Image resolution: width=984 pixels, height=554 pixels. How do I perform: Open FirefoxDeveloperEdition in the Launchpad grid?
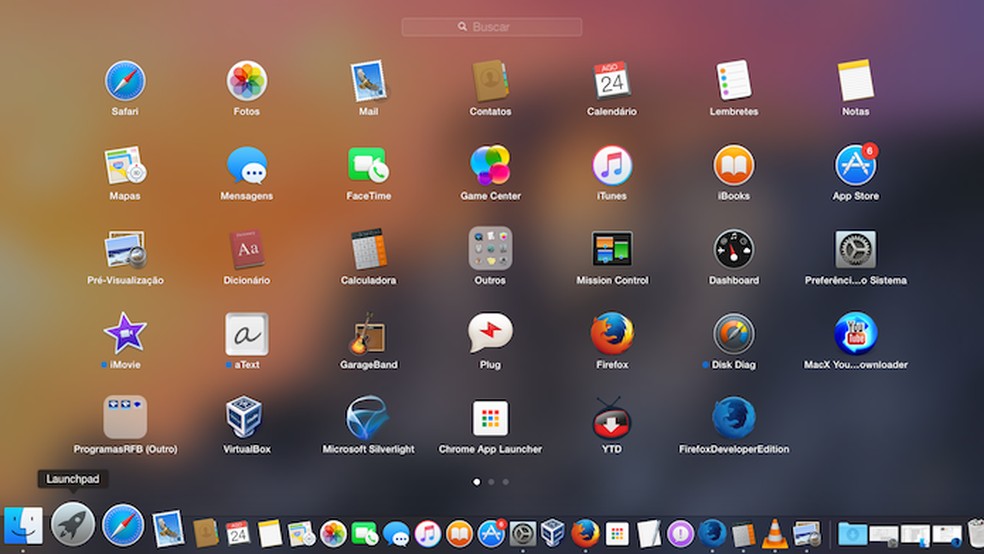pos(734,418)
